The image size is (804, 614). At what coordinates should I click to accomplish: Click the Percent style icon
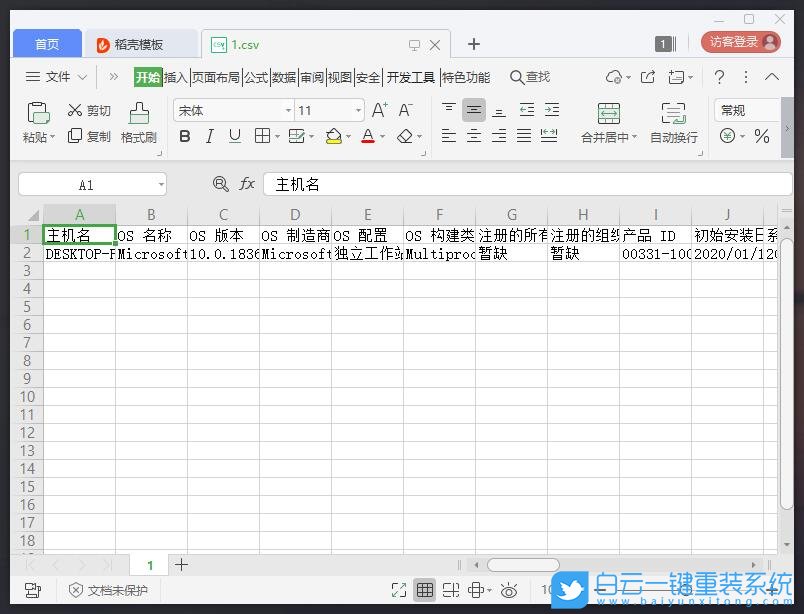point(762,135)
